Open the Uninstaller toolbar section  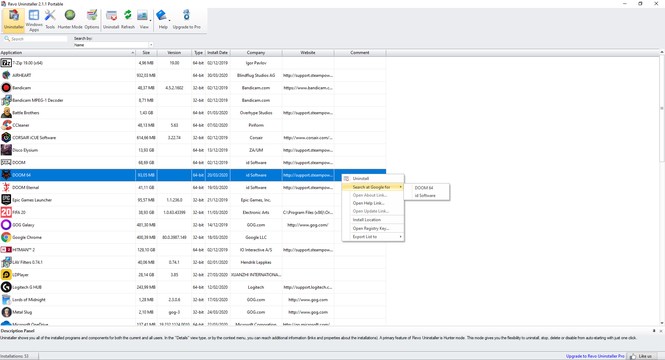14,20
